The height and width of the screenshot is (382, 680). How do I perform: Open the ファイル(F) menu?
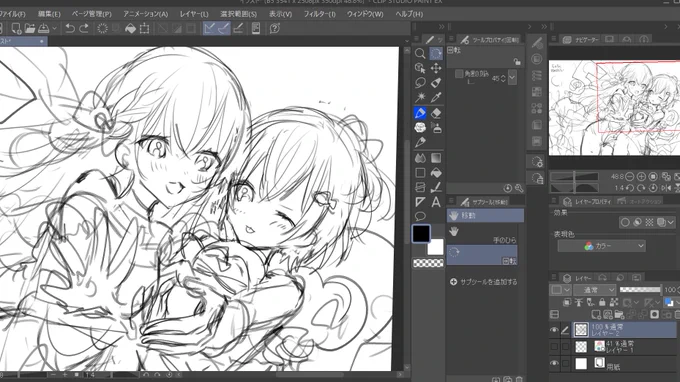click(x=13, y=14)
